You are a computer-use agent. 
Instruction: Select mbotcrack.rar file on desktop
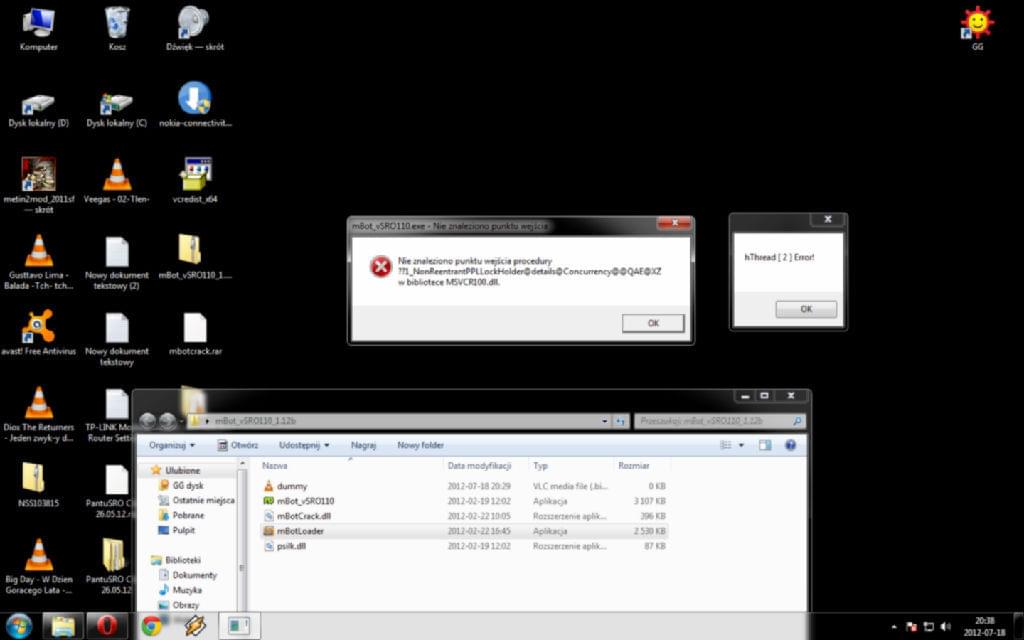(195, 329)
